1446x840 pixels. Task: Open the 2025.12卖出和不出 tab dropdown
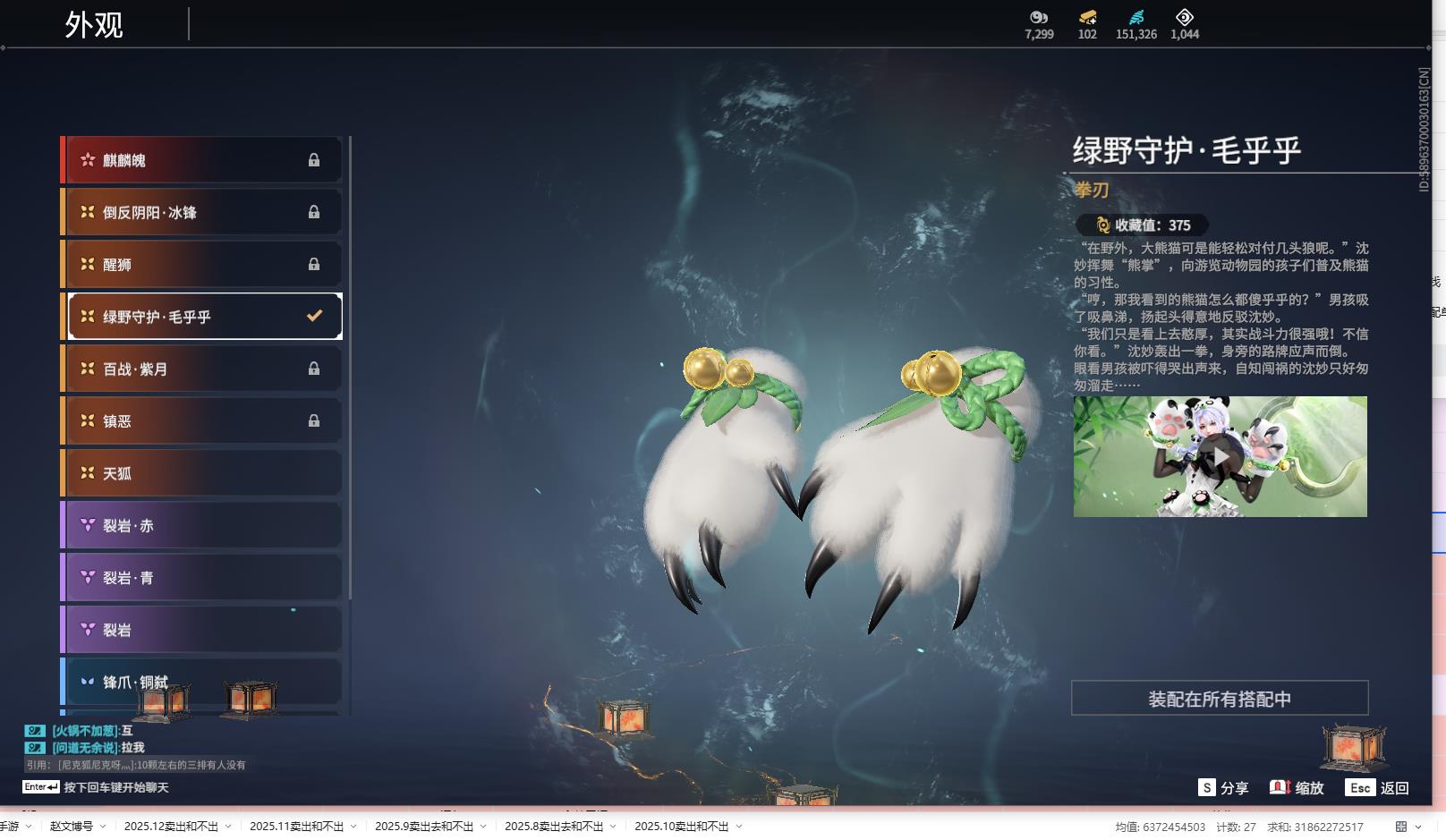228,827
